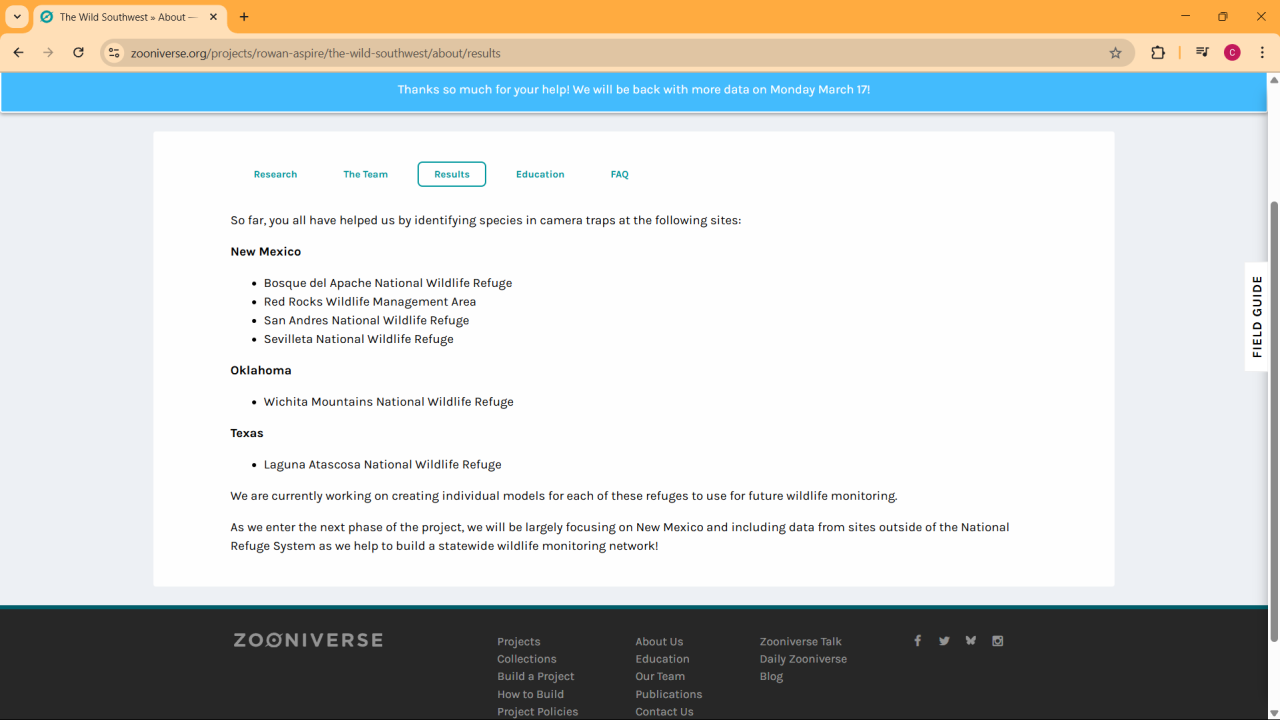This screenshot has width=1280, height=720.
Task: Click the blue announcement banner text
Action: (634, 89)
